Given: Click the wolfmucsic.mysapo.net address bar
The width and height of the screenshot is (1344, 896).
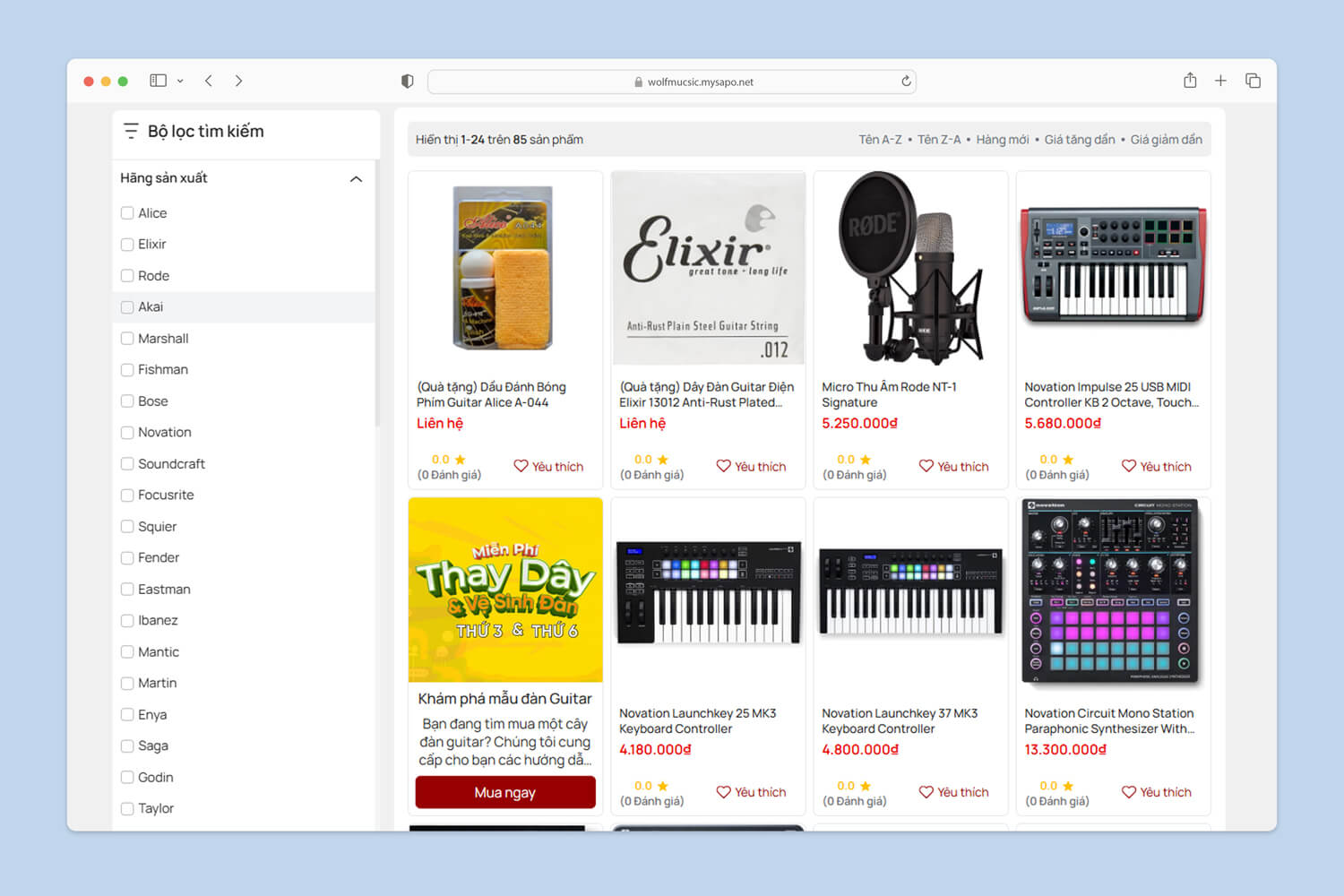Looking at the screenshot, I should pos(672,82).
